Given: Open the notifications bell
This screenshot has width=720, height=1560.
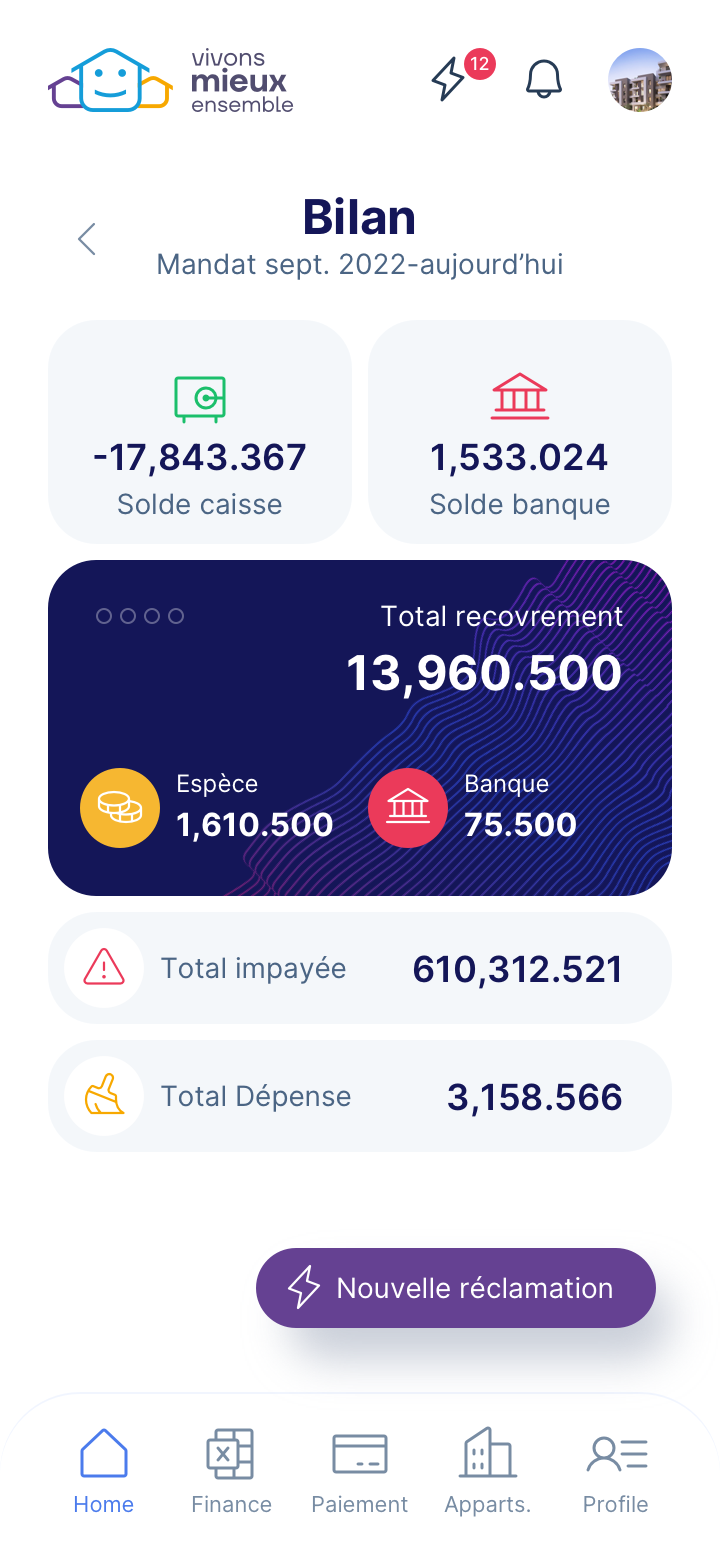Looking at the screenshot, I should coord(544,79).
